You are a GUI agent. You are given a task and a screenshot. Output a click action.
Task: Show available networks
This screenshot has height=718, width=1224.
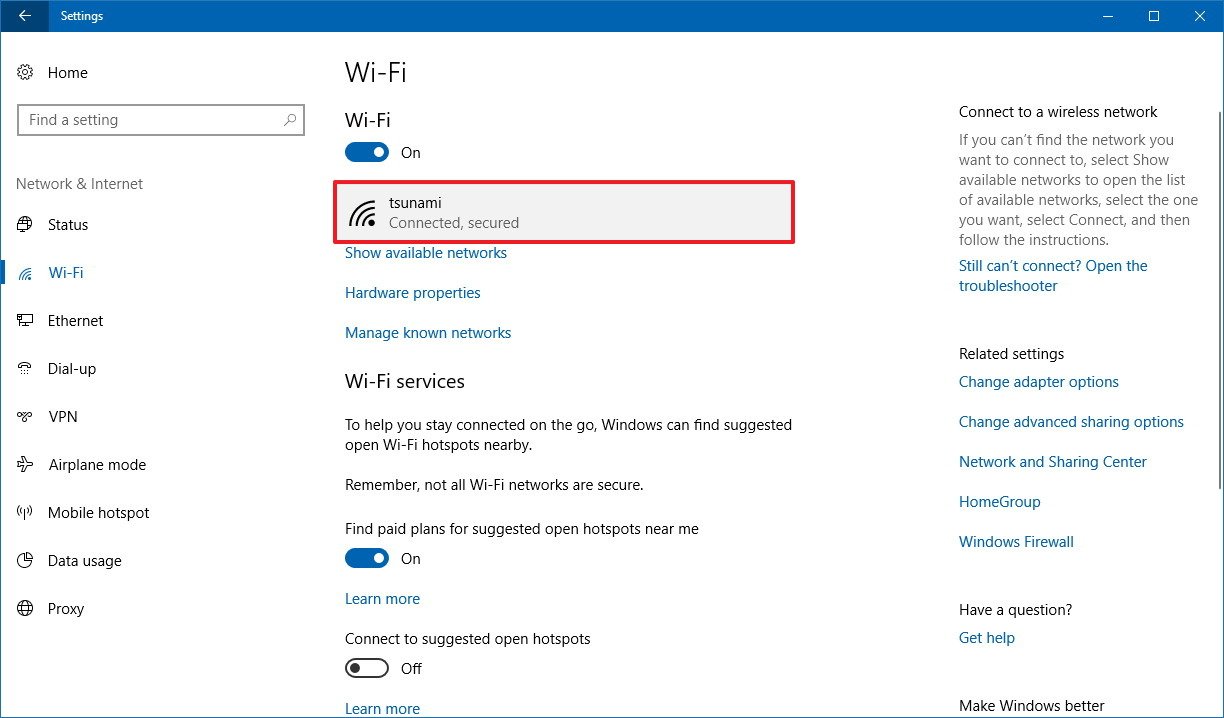(426, 253)
